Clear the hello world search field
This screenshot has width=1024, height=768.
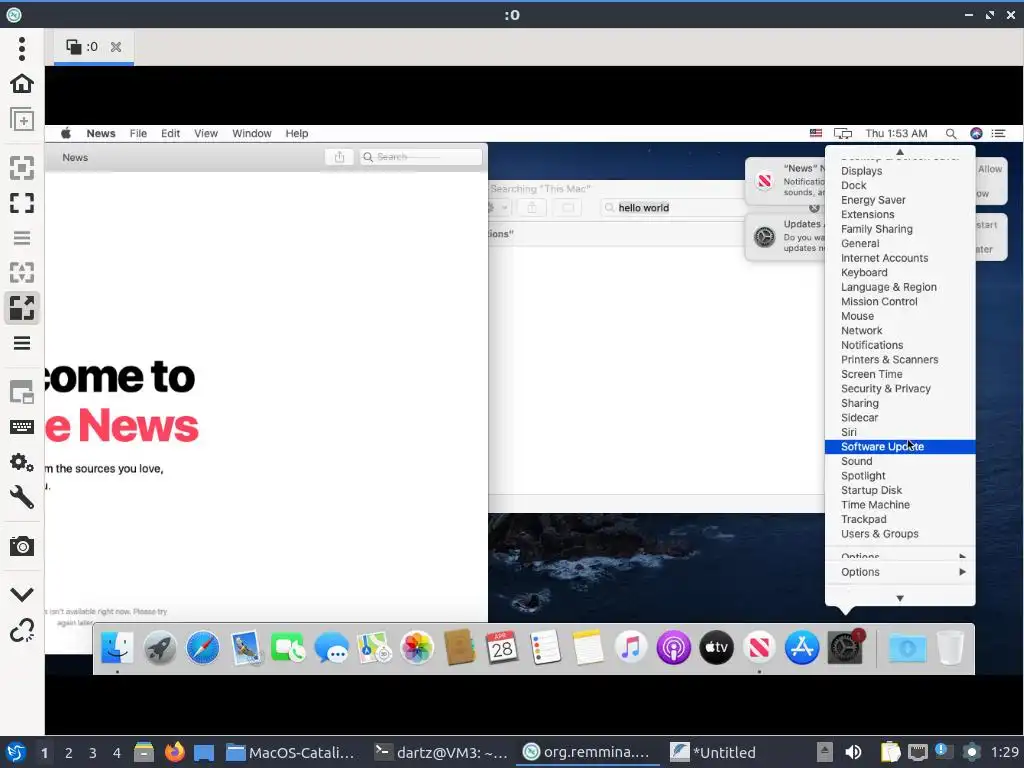[814, 208]
